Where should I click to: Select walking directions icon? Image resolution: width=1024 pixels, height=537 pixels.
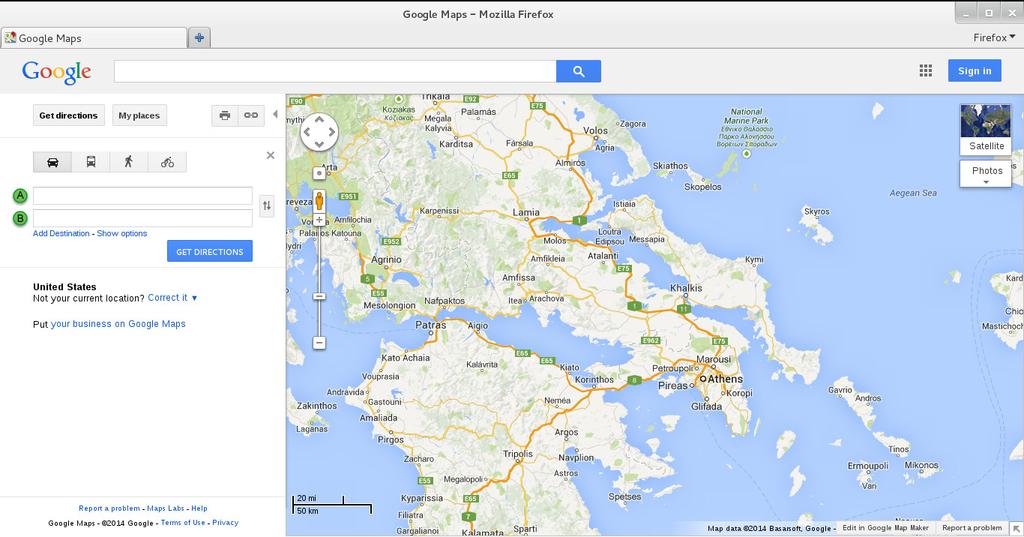point(129,162)
